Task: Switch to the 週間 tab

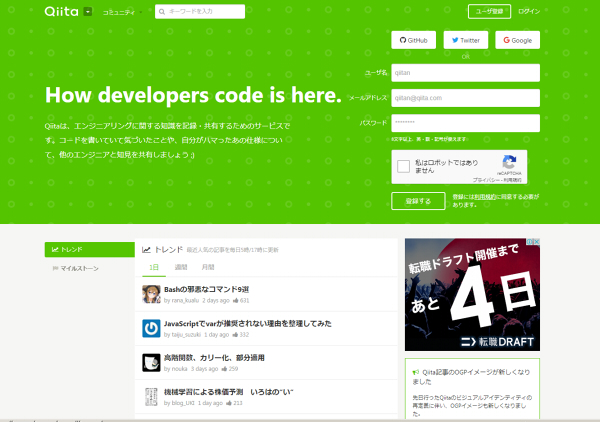Action: pos(181,267)
